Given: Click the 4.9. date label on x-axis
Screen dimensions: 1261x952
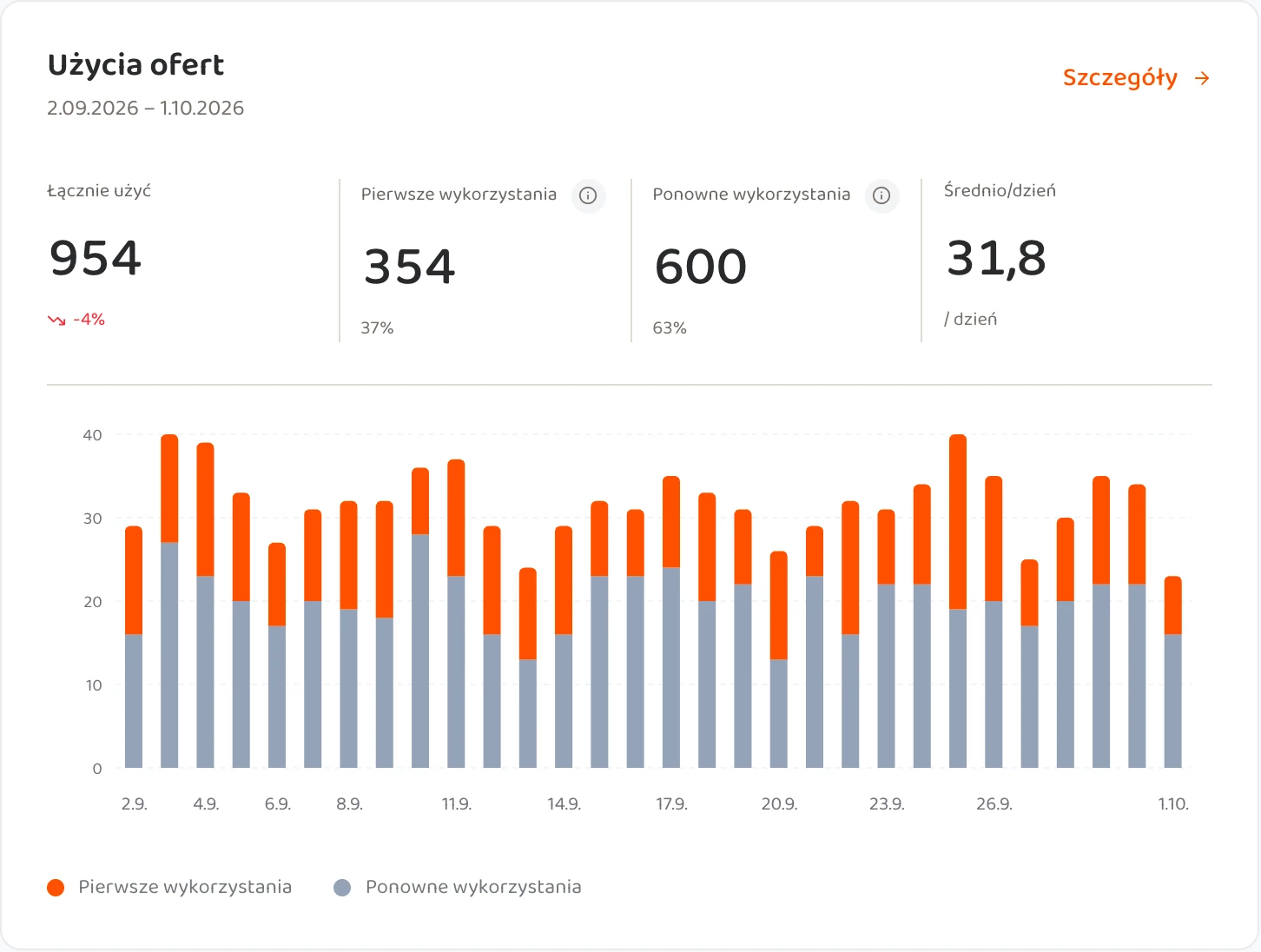Looking at the screenshot, I should point(206,804).
